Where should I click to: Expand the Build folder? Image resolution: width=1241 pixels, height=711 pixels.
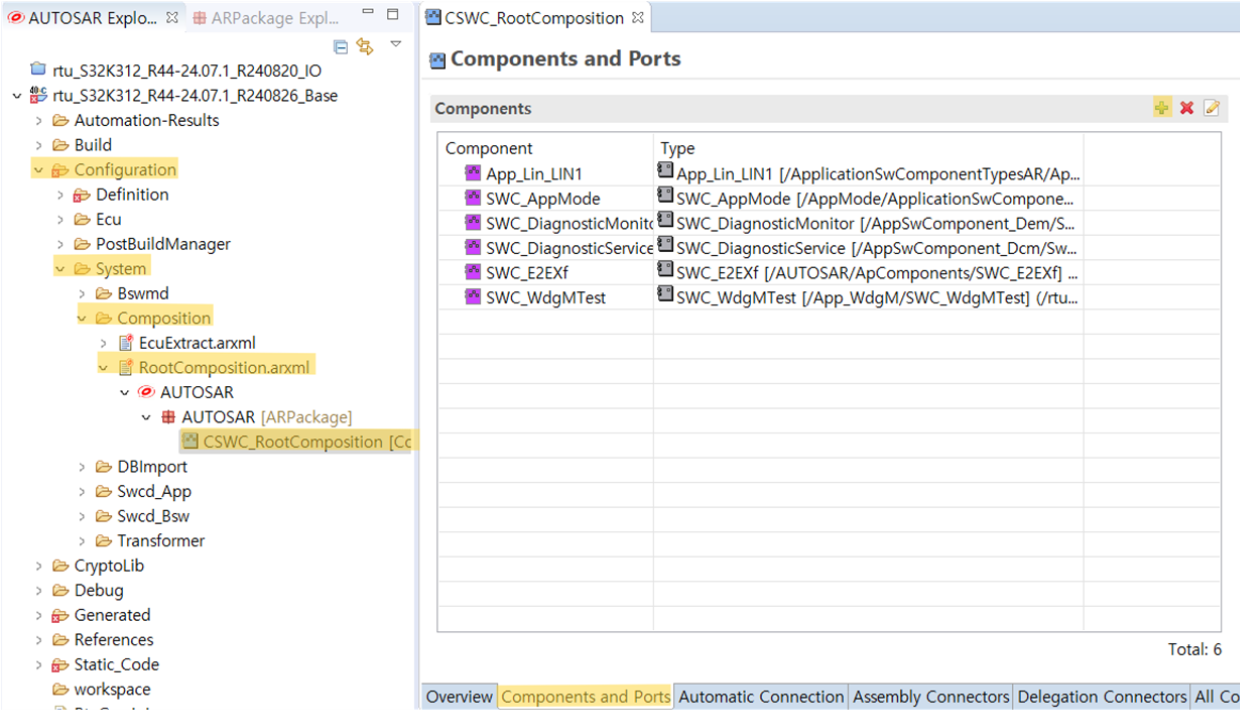tap(39, 145)
